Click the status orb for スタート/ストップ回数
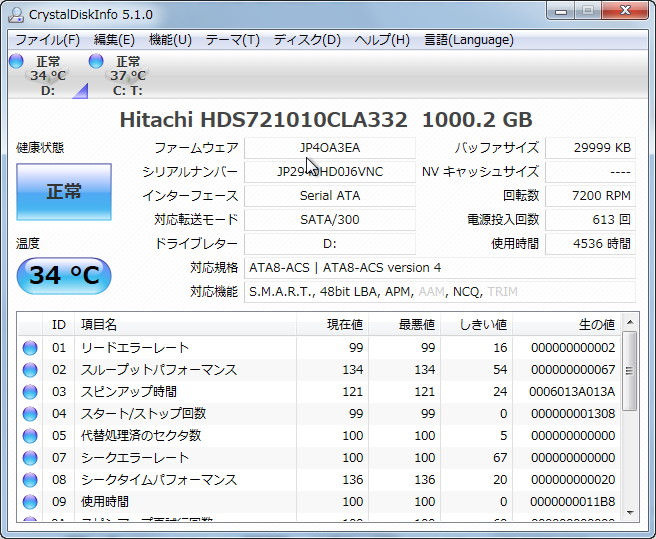 coord(30,414)
